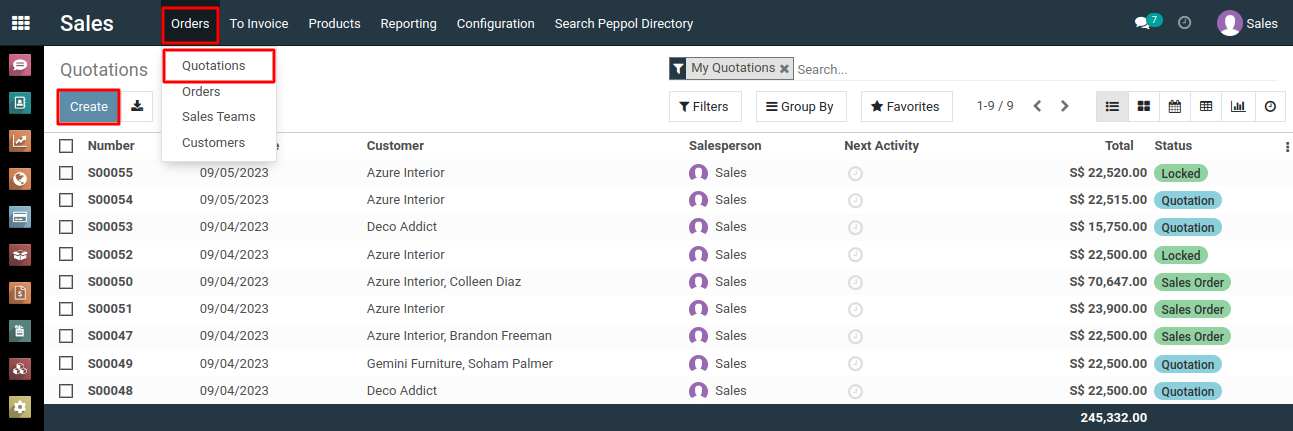Select Sales Teams from Orders menu
The width and height of the screenshot is (1293, 431).
[x=218, y=117]
